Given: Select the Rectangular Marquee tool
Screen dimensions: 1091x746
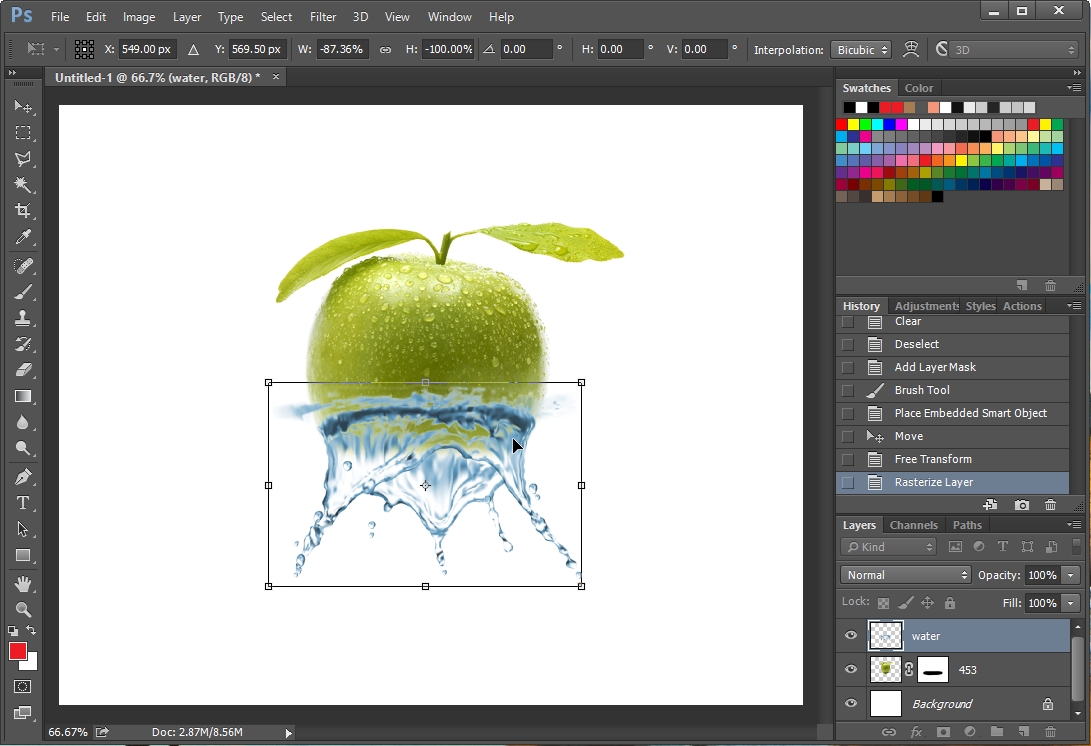Looking at the screenshot, I should click(x=23, y=132).
